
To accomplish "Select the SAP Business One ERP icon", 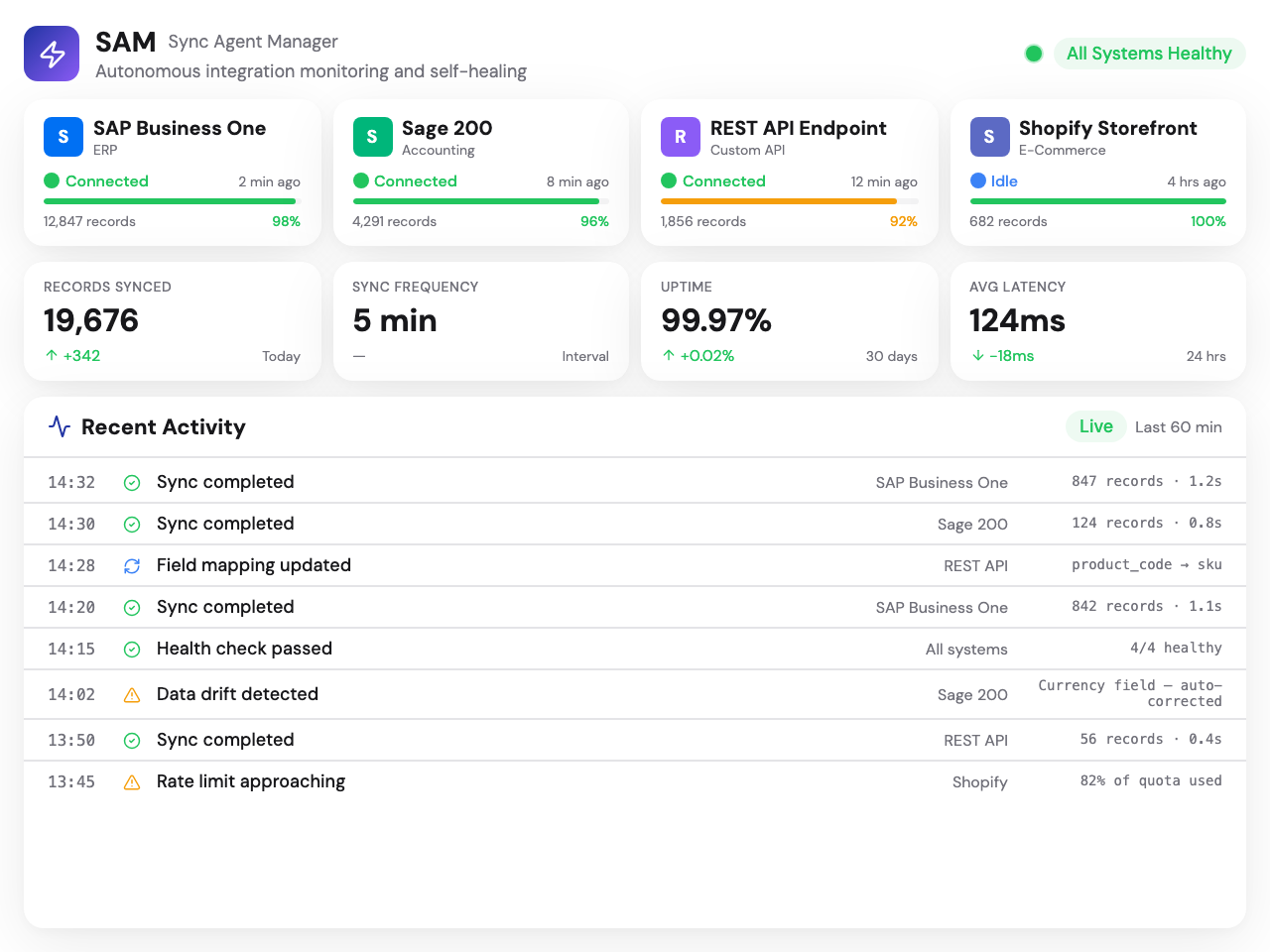I will point(63,137).
